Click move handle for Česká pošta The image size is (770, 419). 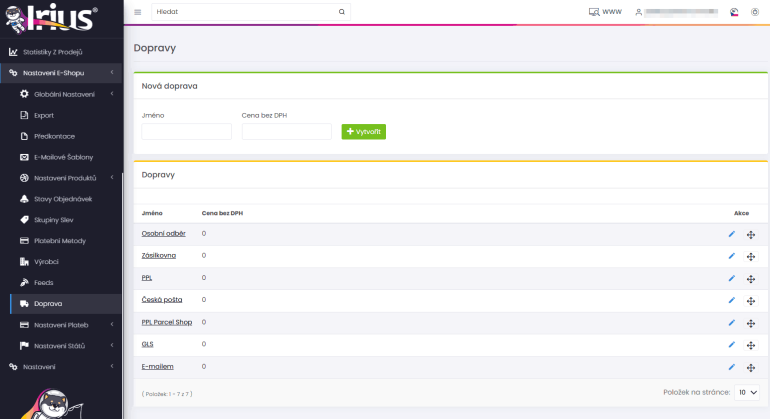point(751,301)
